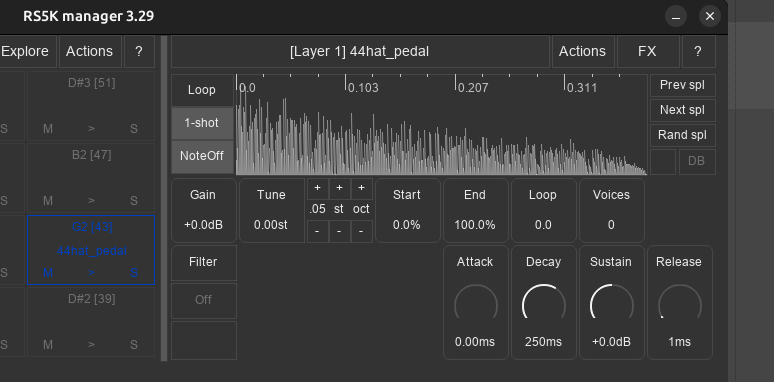Load previous sample with Prev spl
This screenshot has width=774, height=382.
[682, 85]
